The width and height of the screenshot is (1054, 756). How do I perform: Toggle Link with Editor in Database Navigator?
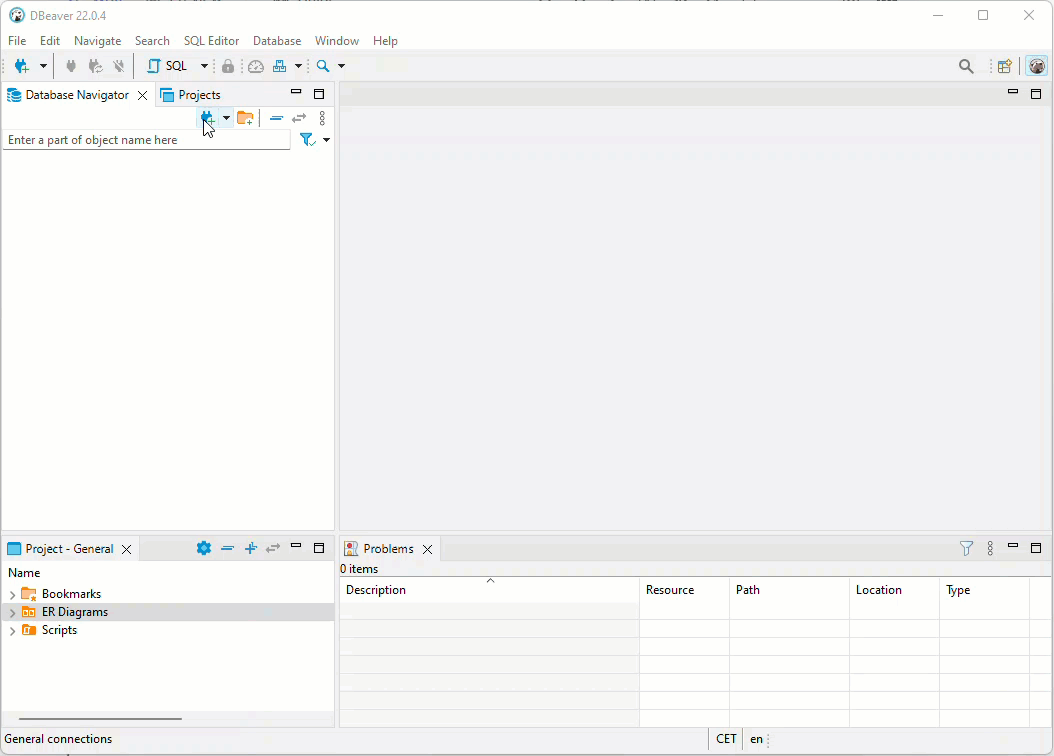point(299,118)
